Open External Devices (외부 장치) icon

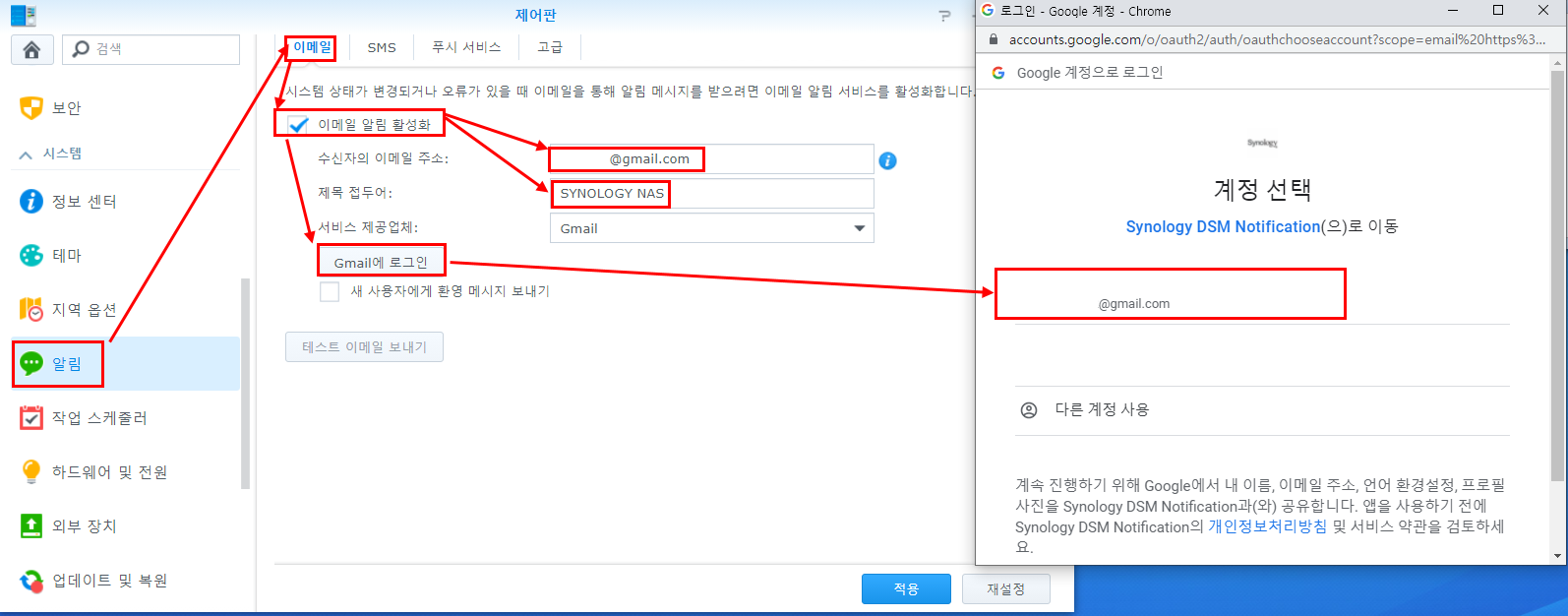tap(31, 525)
